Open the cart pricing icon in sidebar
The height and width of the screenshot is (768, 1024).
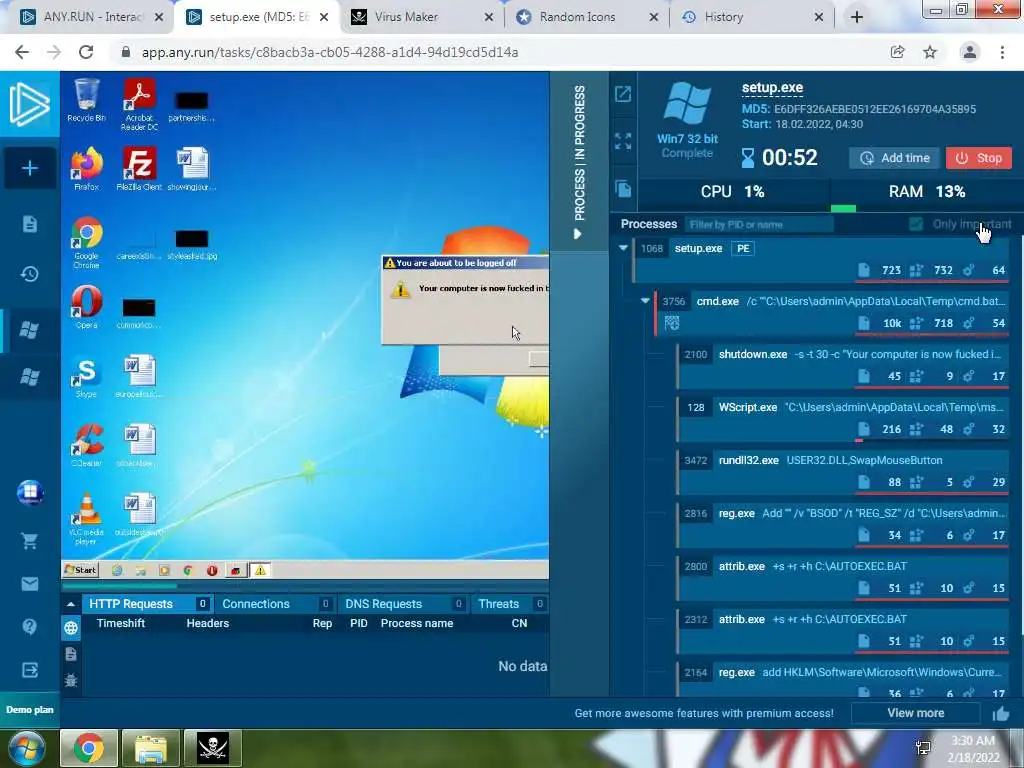(29, 541)
